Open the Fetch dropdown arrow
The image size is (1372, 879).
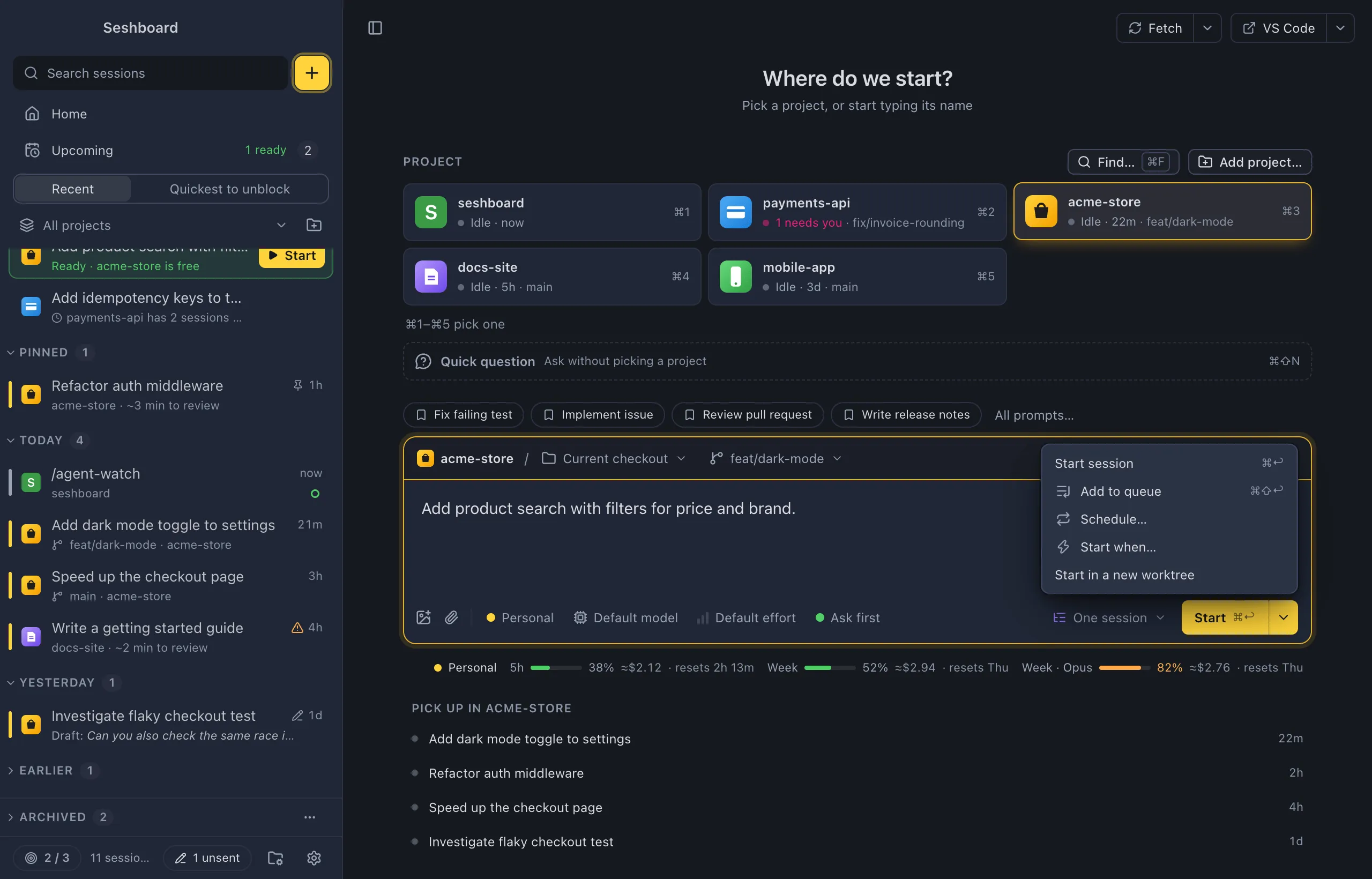click(1207, 28)
